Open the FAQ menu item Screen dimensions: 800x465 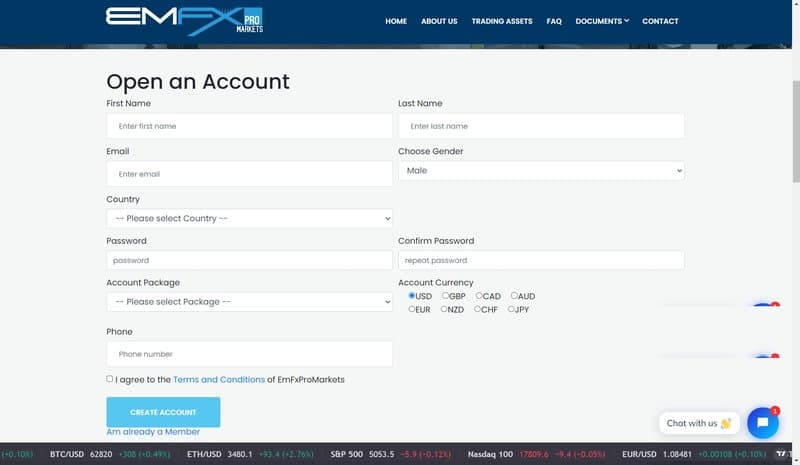[x=554, y=21]
